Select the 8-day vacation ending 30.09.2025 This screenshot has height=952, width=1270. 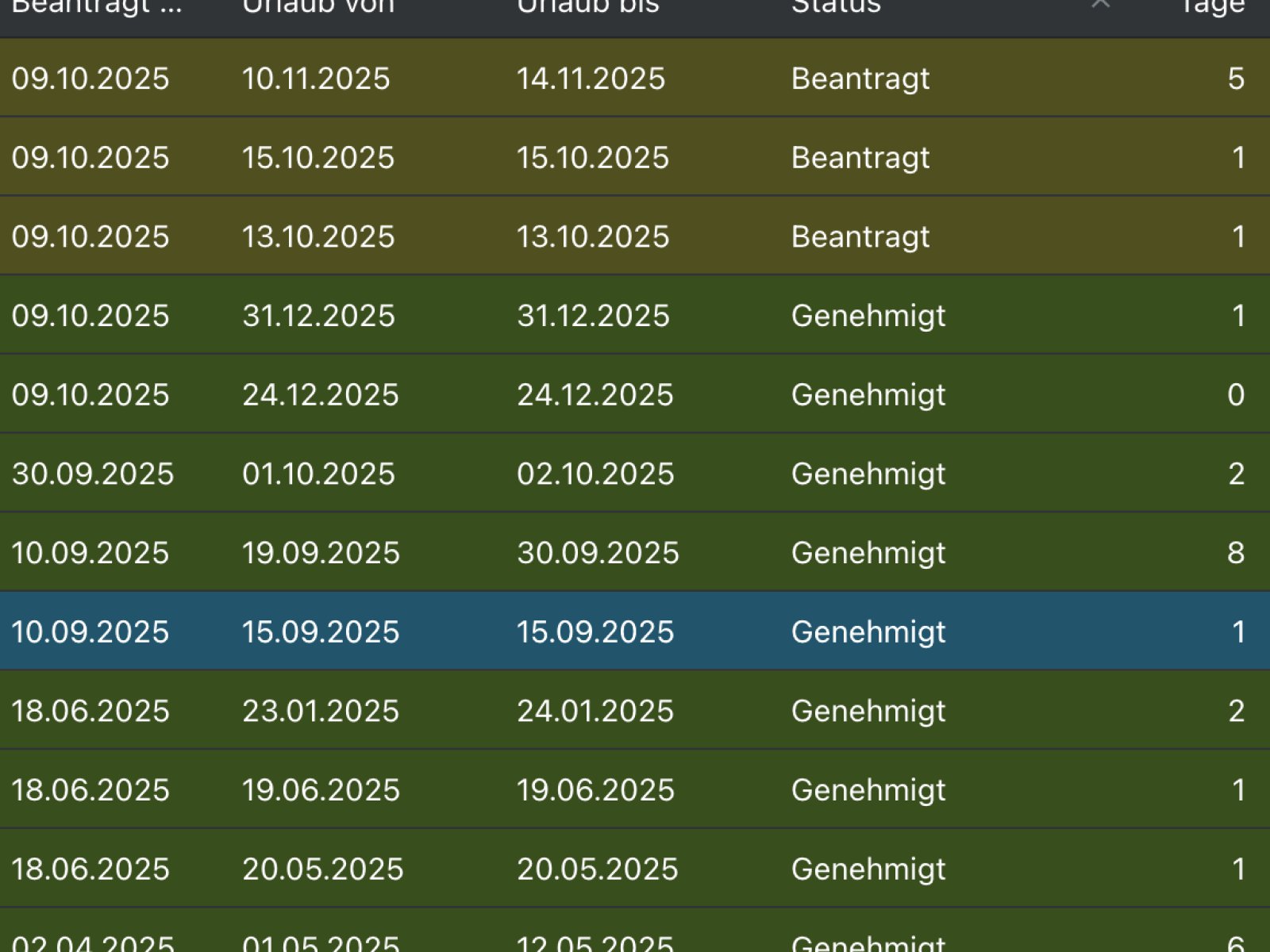pyautogui.click(x=635, y=552)
